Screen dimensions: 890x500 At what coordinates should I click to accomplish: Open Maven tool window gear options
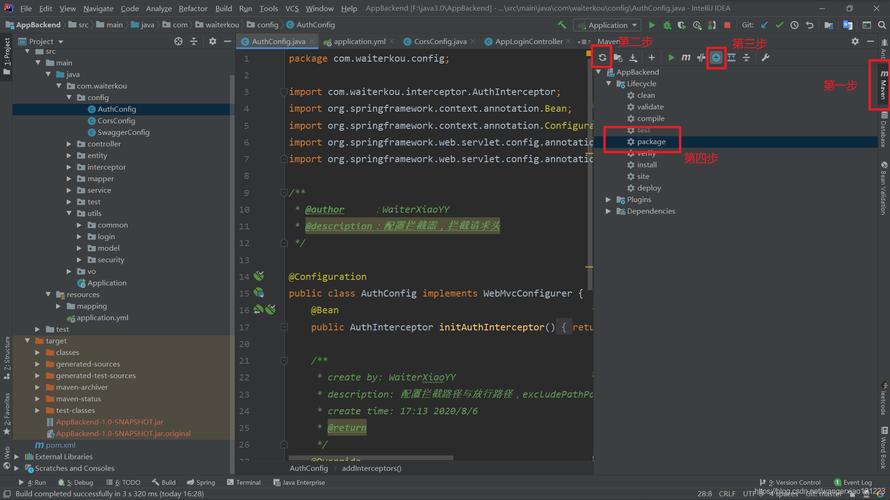click(x=855, y=41)
